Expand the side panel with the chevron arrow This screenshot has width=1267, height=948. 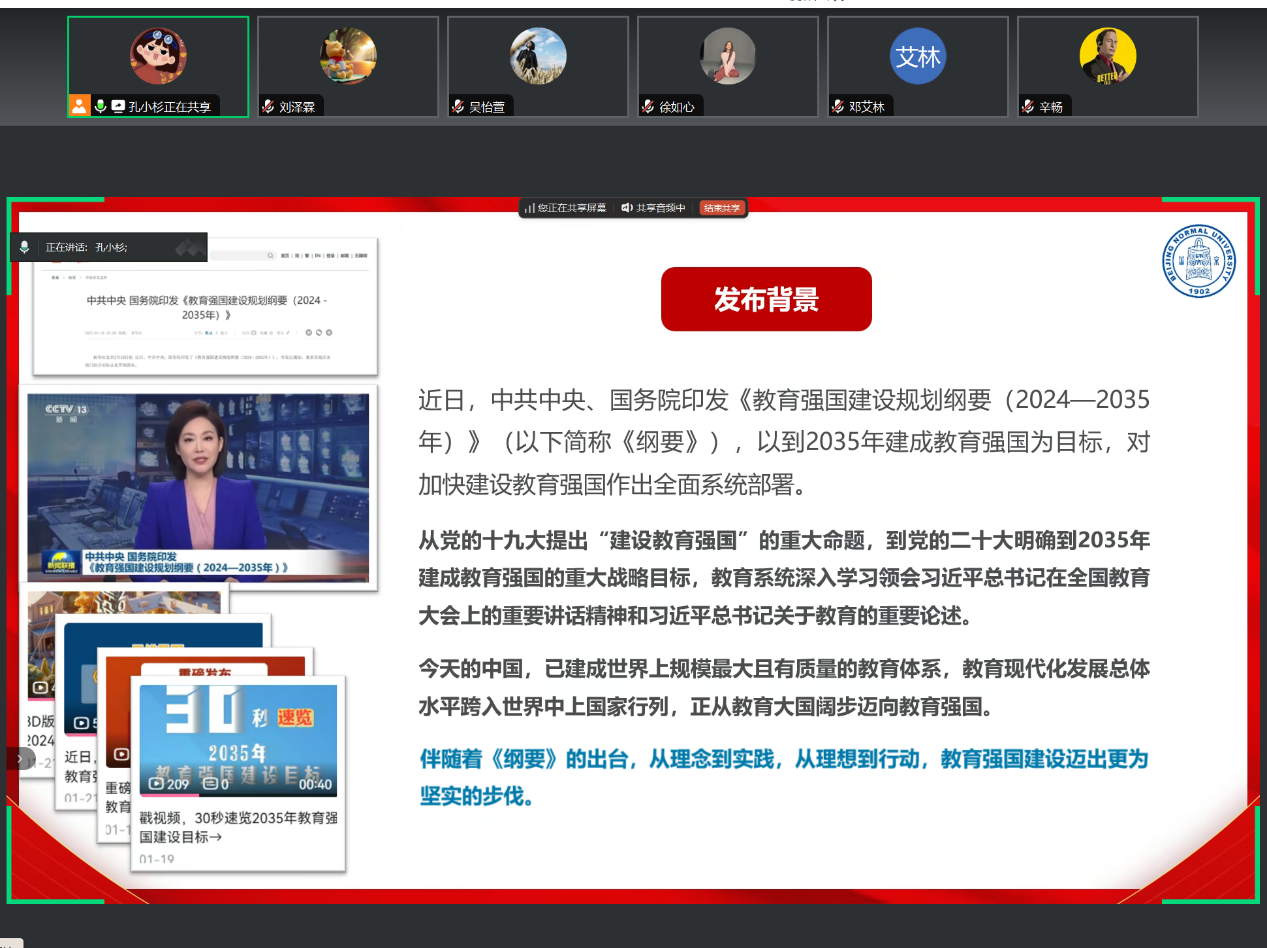[20, 758]
